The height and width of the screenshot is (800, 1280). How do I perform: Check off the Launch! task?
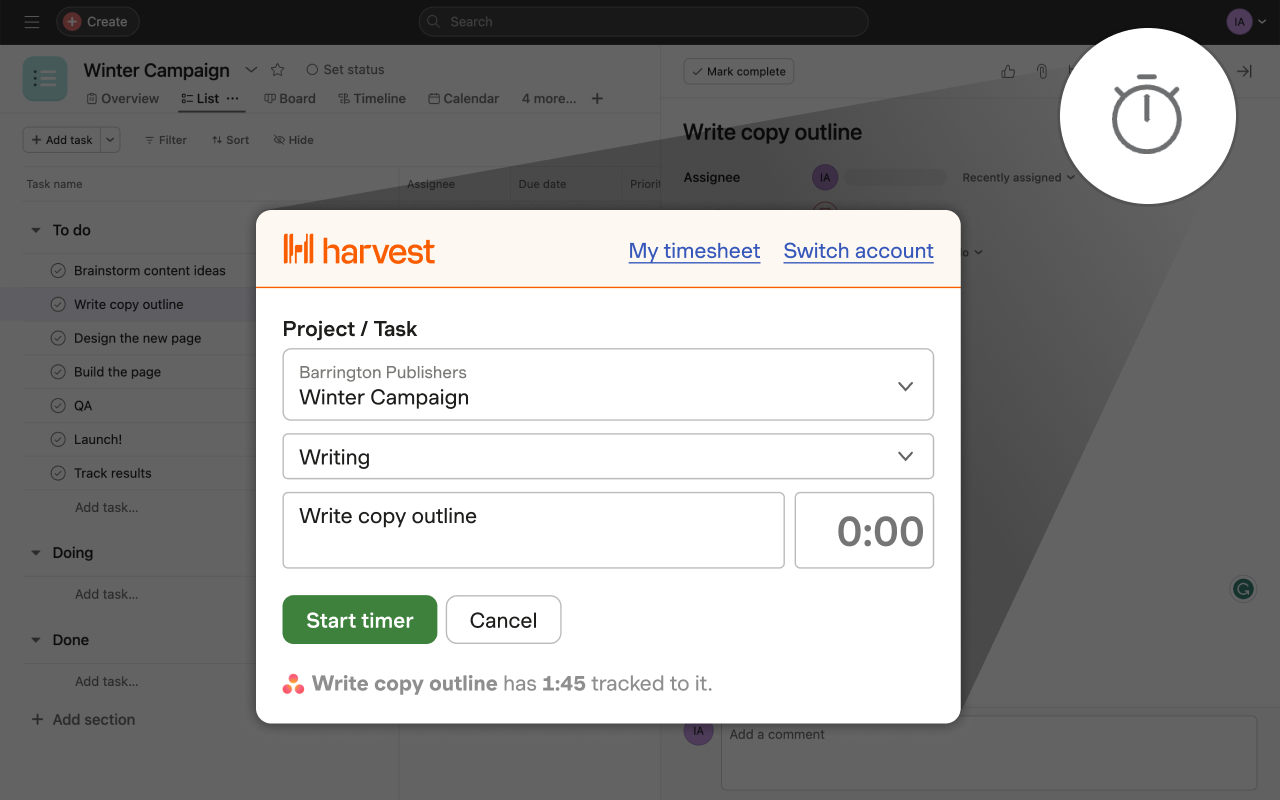pyautogui.click(x=57, y=439)
